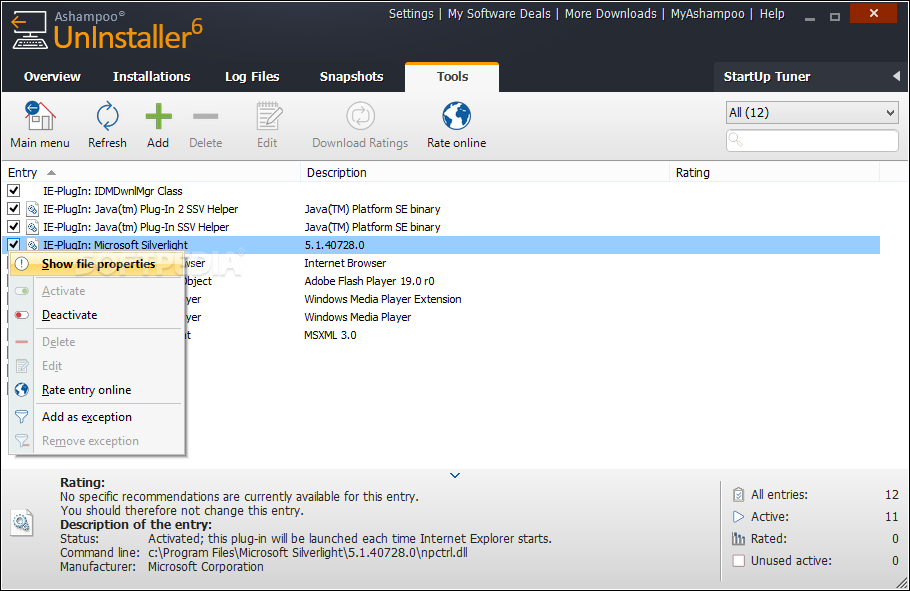Uncheck the Java Plug-In 2 SSV Helper checkbox
This screenshot has width=910, height=591.
[x=14, y=208]
